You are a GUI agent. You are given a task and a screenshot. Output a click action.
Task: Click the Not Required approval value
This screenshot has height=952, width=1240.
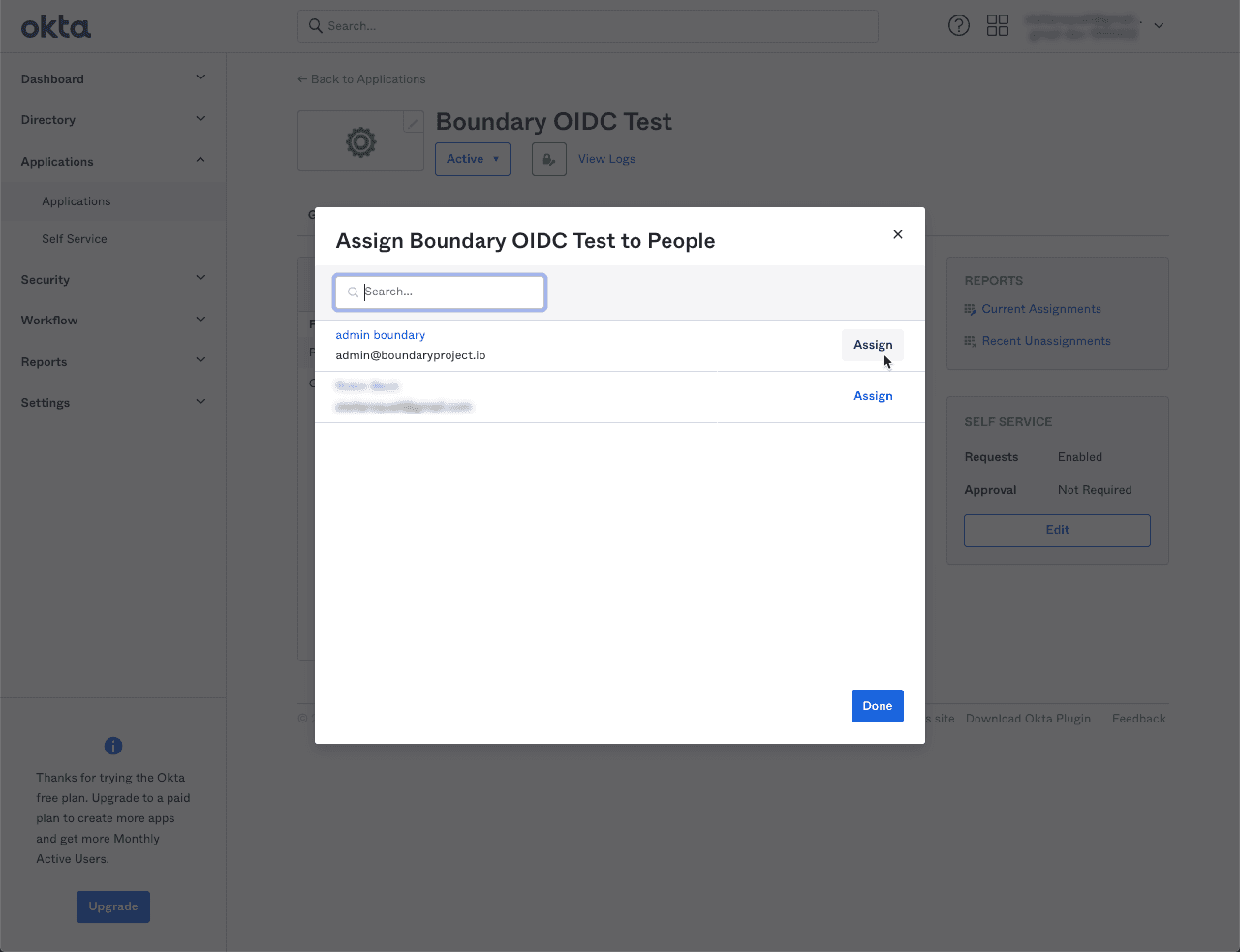click(x=1095, y=490)
